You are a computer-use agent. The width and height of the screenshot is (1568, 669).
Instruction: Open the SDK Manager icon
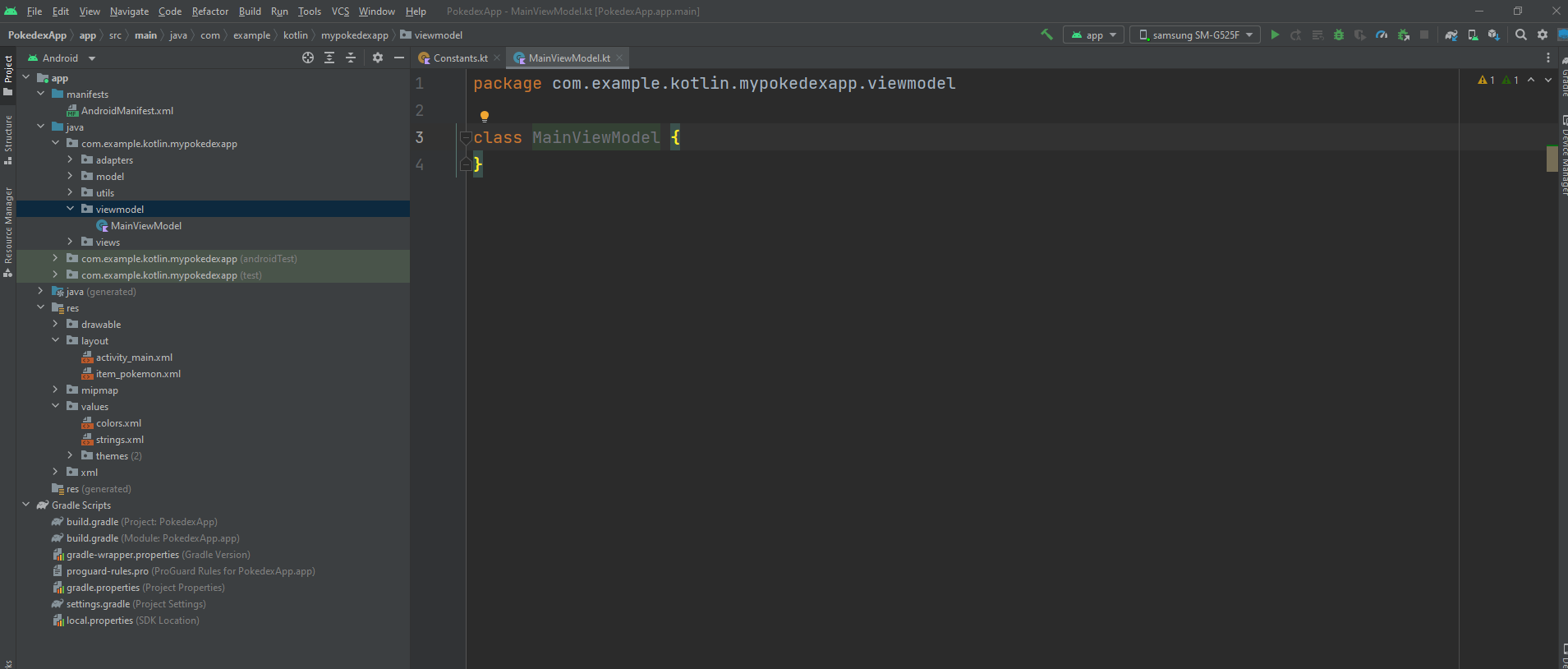tap(1494, 35)
